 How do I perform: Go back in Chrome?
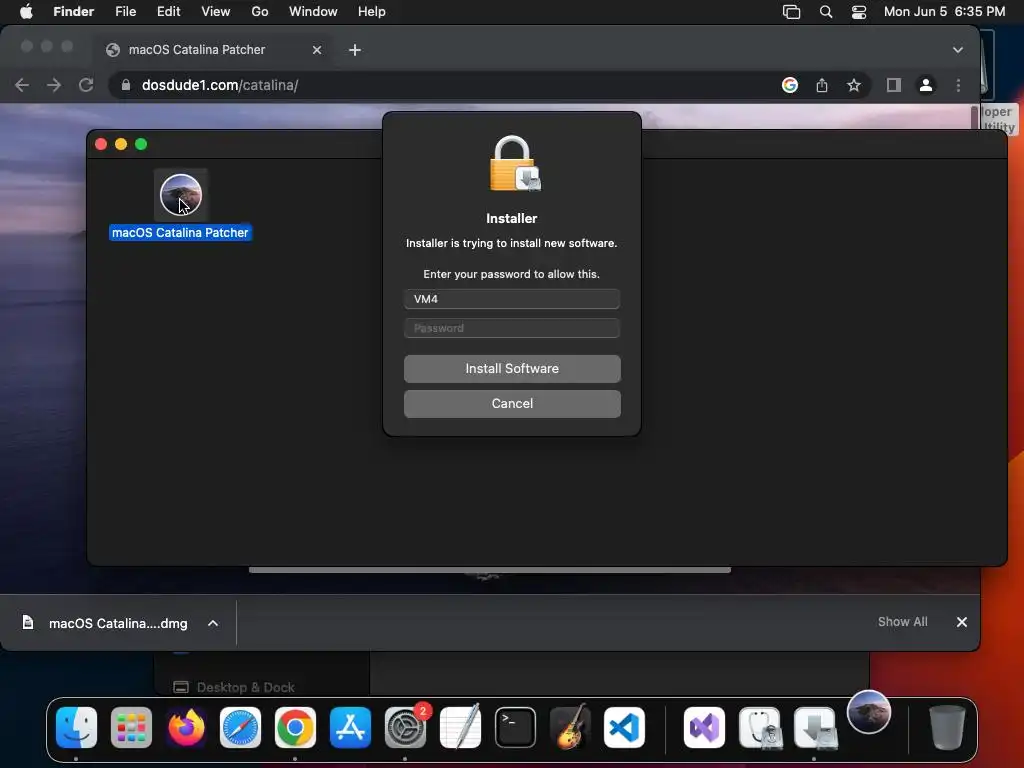coord(22,85)
